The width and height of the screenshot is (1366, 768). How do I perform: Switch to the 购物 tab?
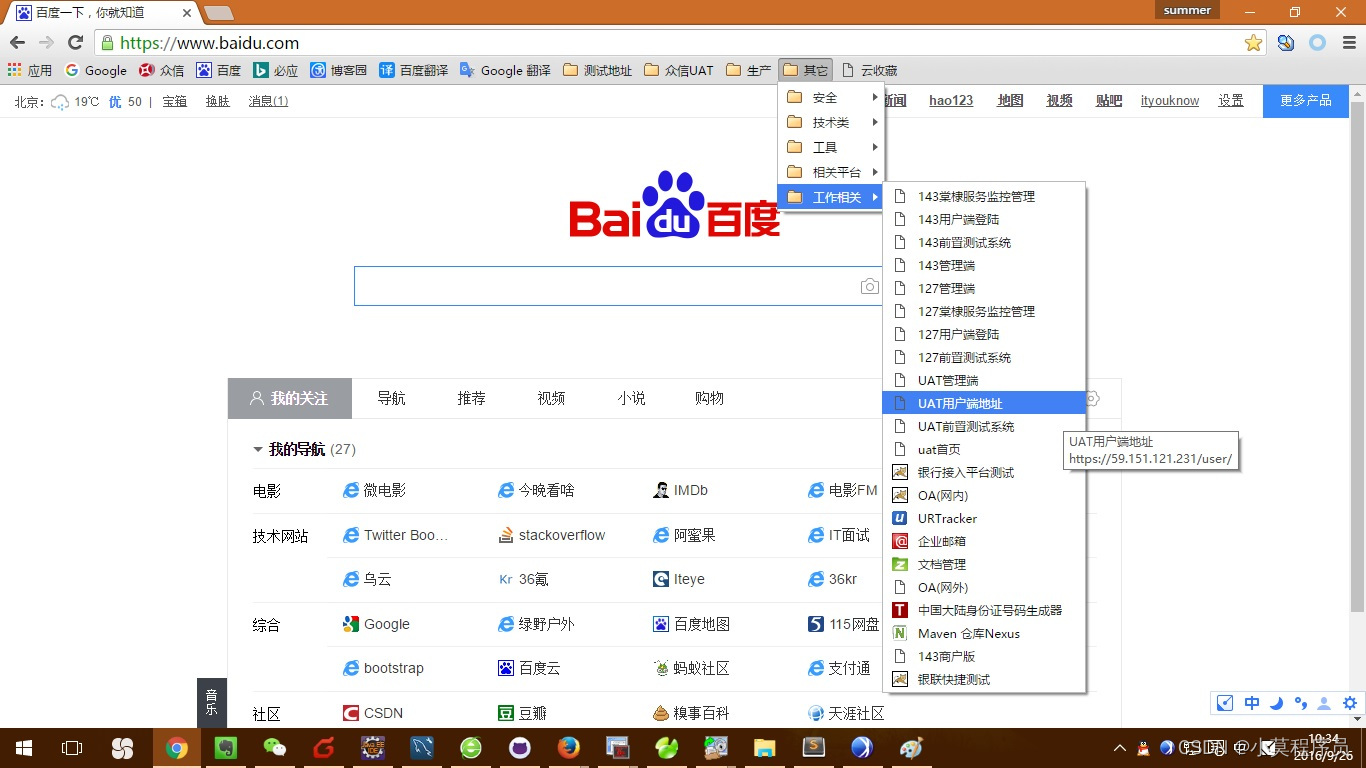coord(709,398)
